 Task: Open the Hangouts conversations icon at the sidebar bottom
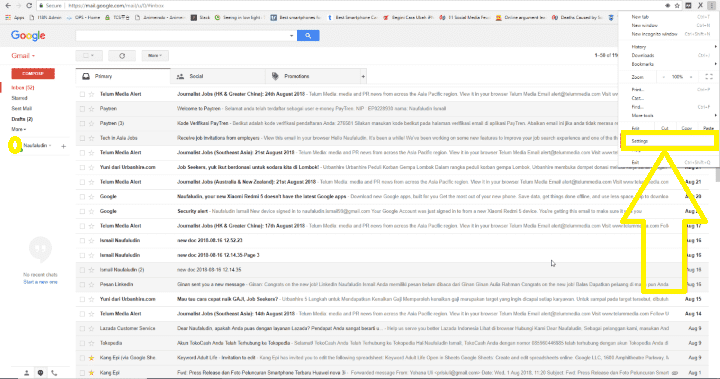pyautogui.click(x=40, y=373)
